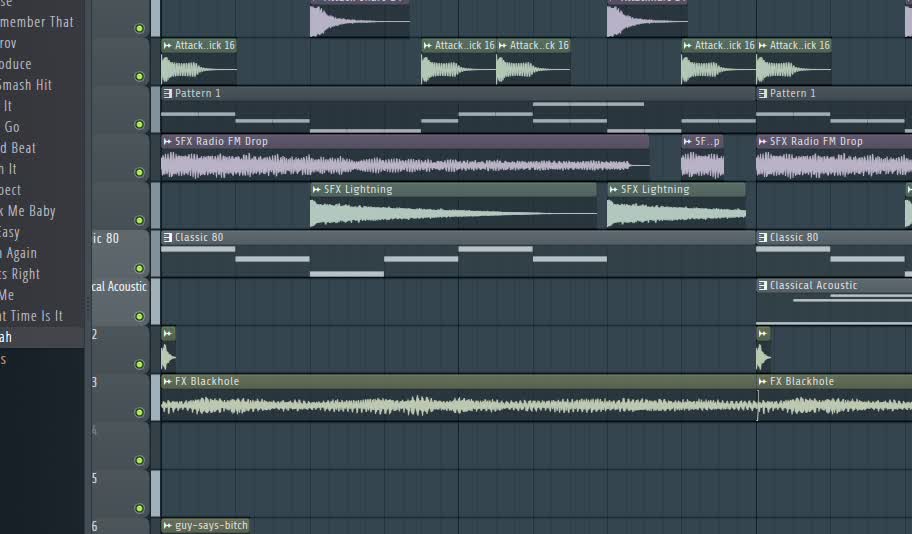Toggle mute on the Classical Acoustic track
912x534 pixels.
(140, 316)
